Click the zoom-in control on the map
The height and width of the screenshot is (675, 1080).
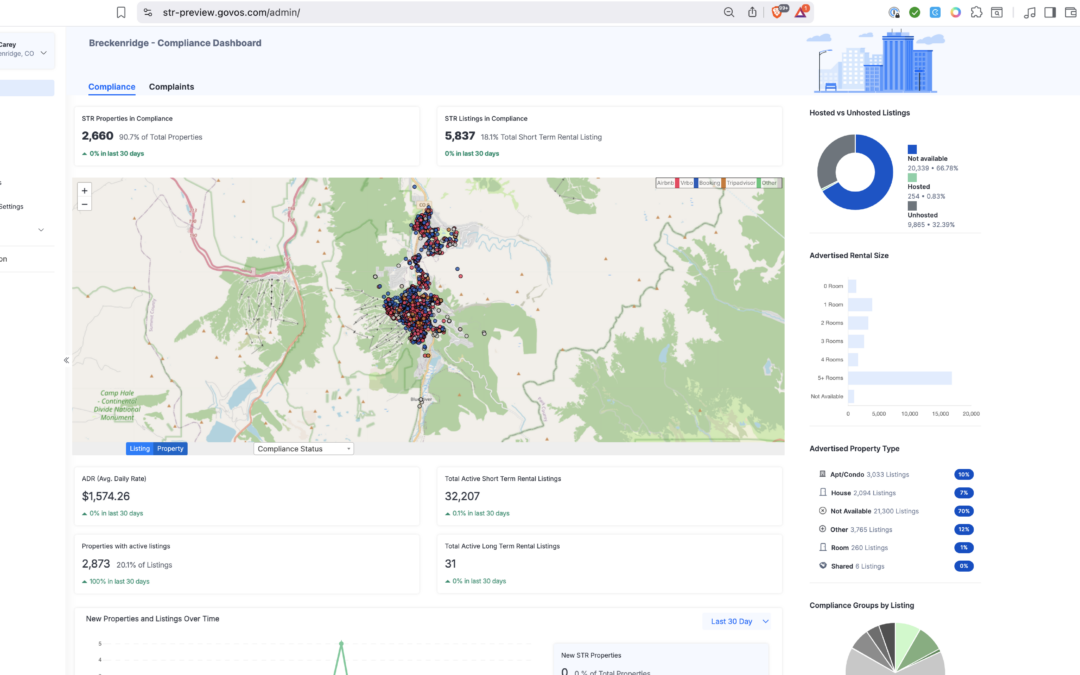click(84, 189)
